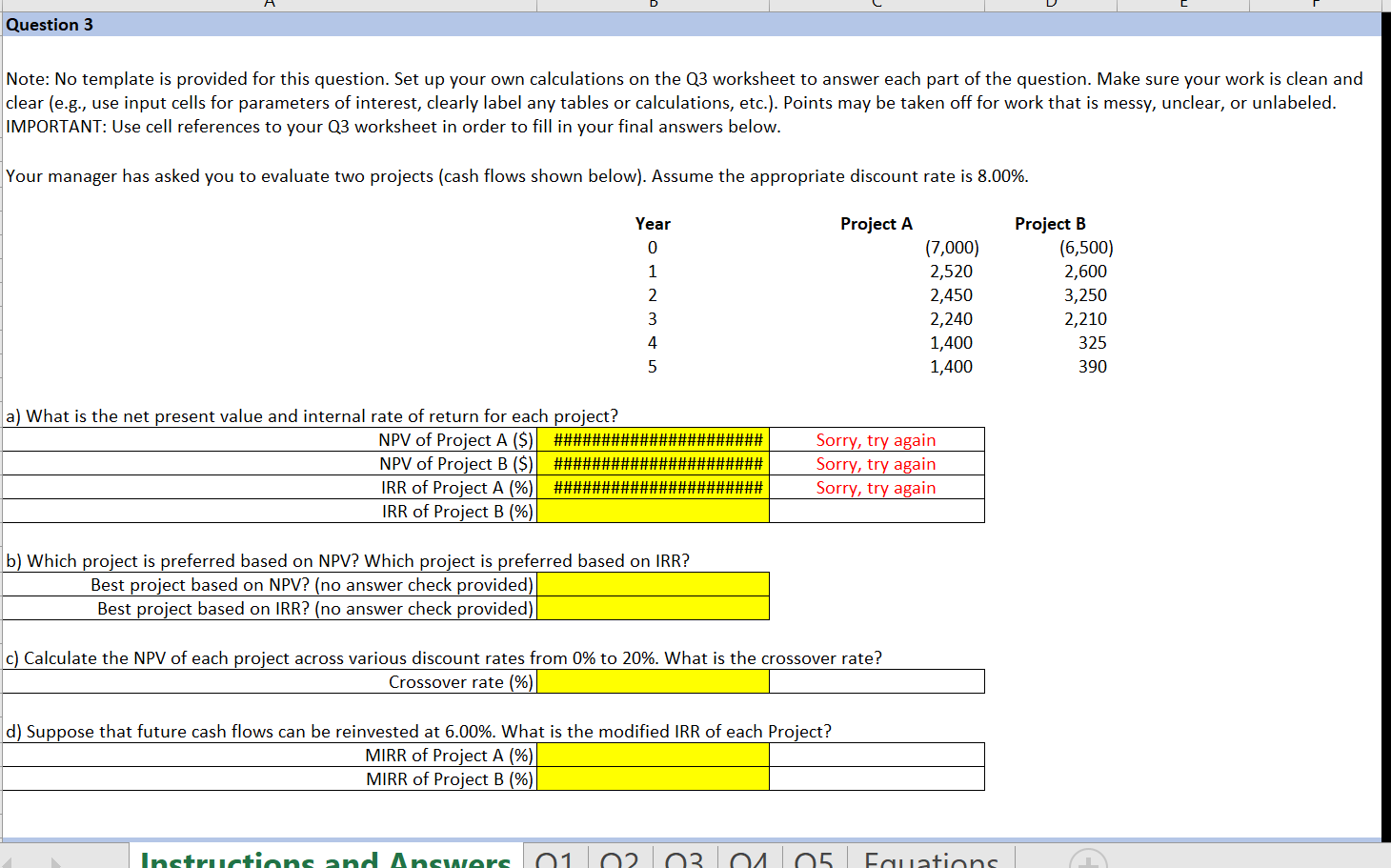This screenshot has width=1391, height=868.
Task: Click the Project B column header
Action: pos(1050,224)
